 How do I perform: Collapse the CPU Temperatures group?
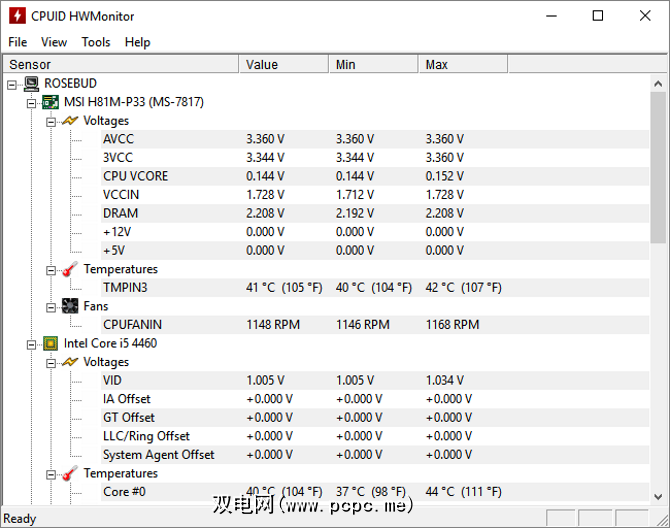(x=51, y=475)
